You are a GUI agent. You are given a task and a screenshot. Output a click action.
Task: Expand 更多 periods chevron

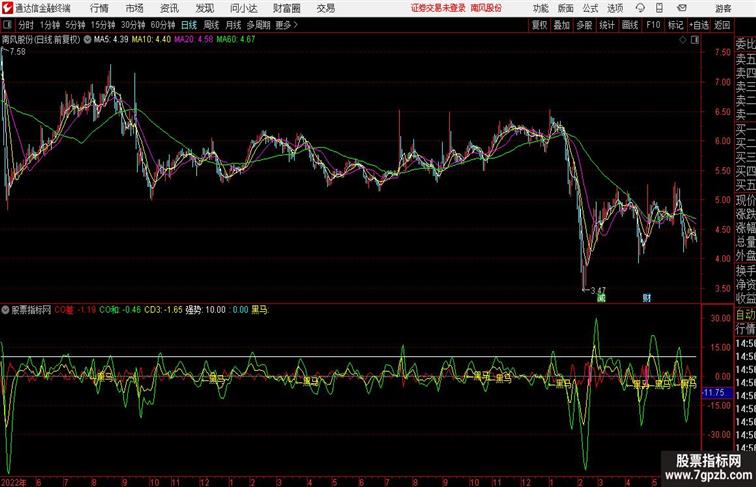click(x=296, y=25)
